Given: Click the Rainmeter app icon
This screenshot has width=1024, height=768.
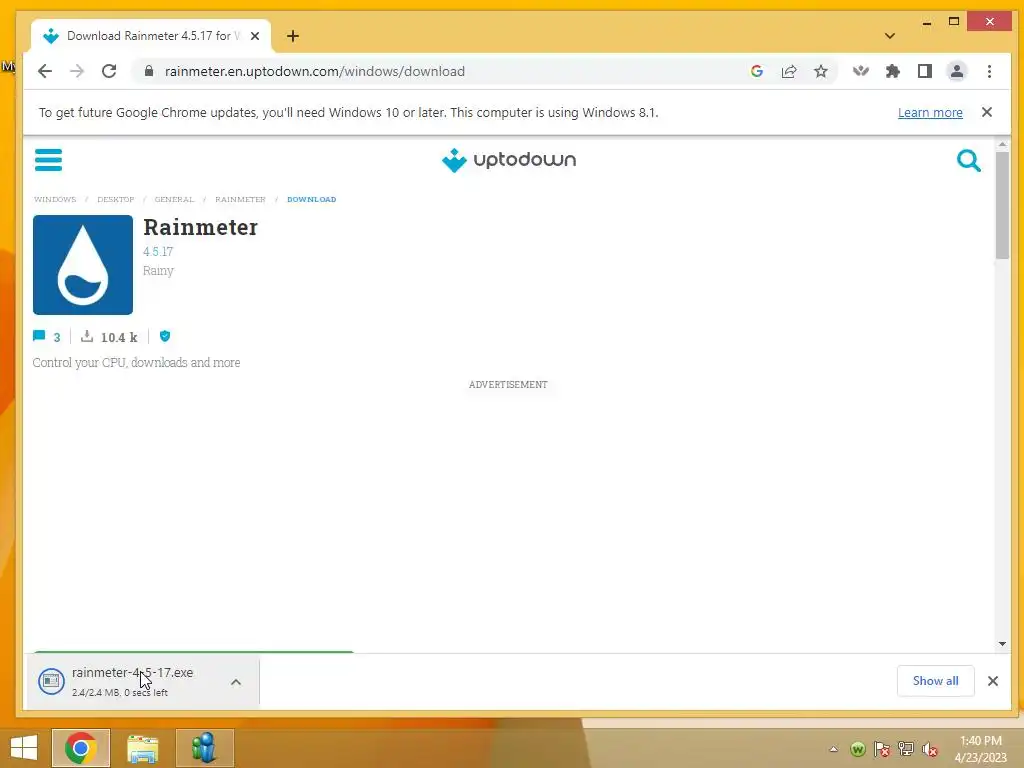Looking at the screenshot, I should [83, 264].
